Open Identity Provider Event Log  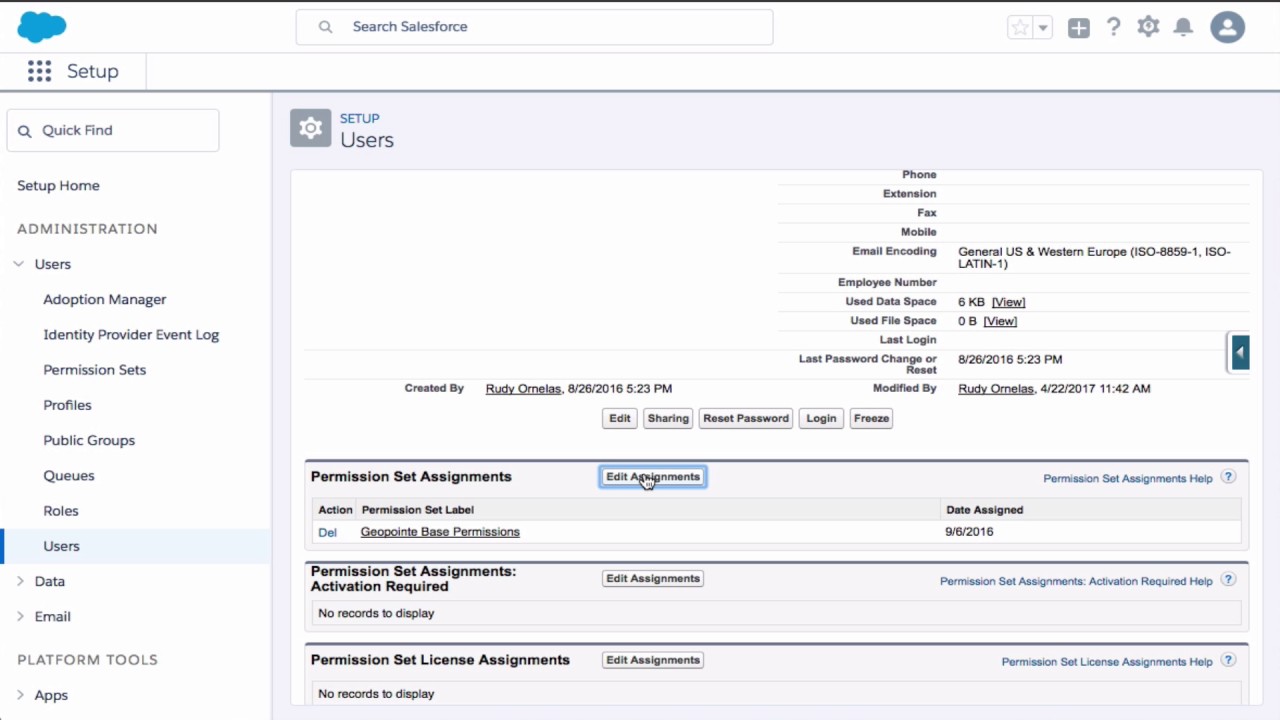pos(131,334)
